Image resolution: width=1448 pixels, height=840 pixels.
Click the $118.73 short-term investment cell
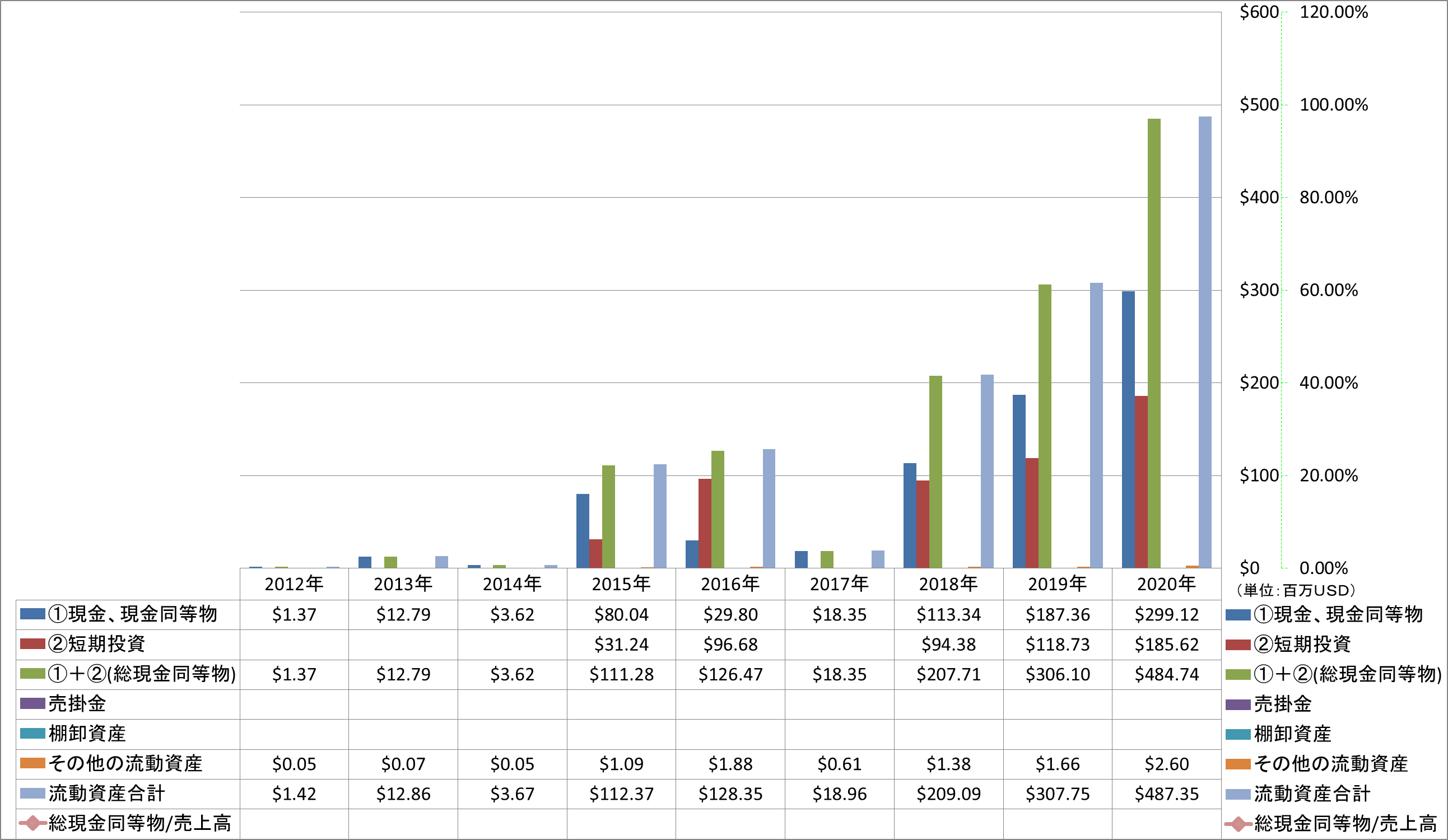(1058, 645)
